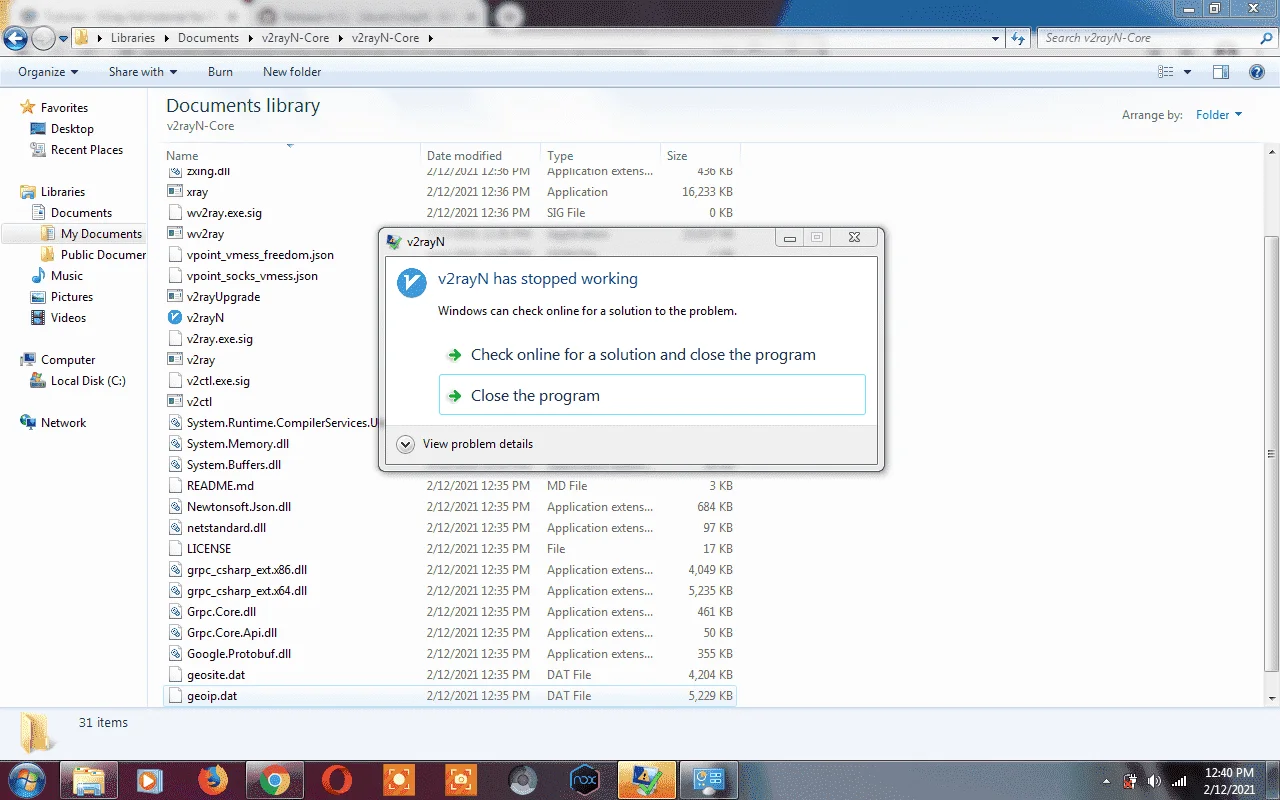Click the file list vertical scrollbar
The width and height of the screenshot is (1280, 800).
(1272, 453)
